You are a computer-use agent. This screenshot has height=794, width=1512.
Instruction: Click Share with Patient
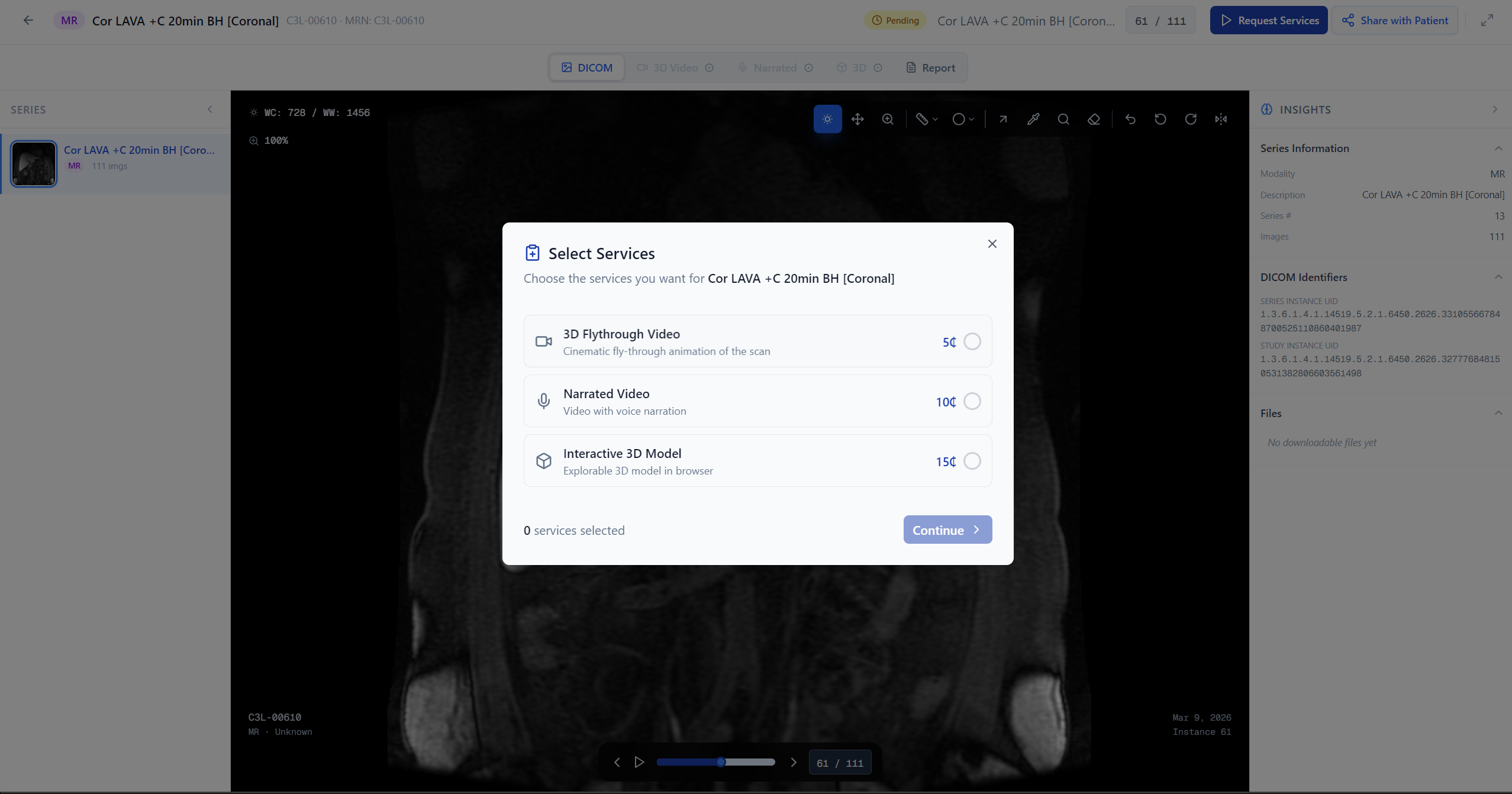(1394, 20)
